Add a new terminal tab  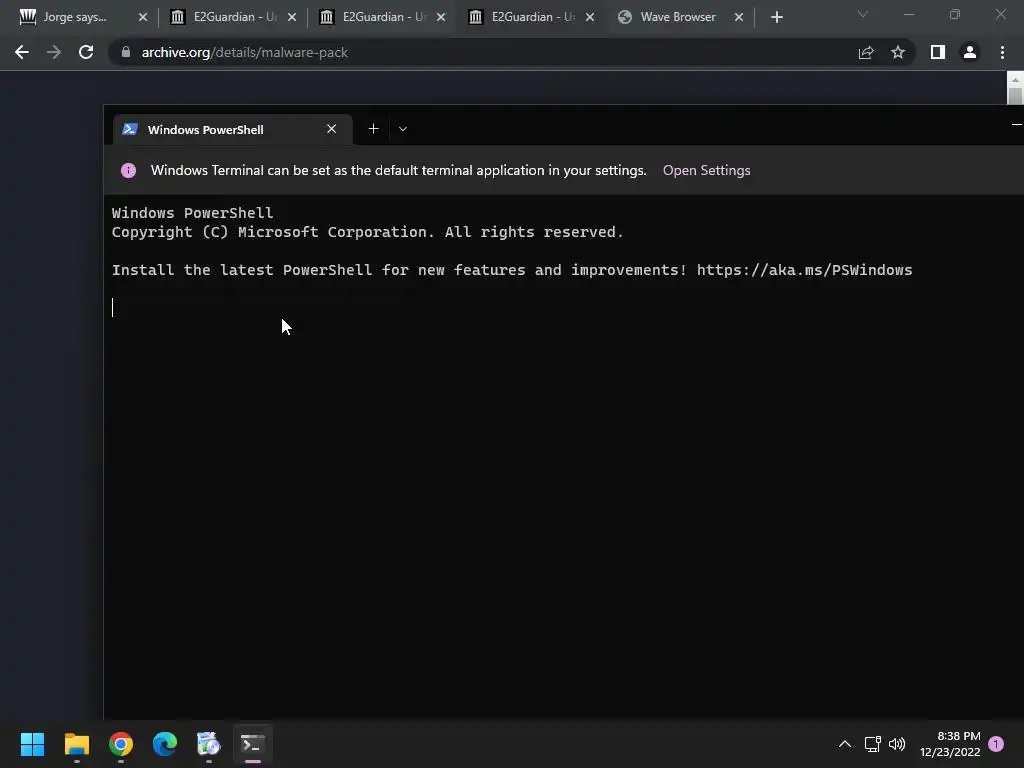pyautogui.click(x=374, y=129)
